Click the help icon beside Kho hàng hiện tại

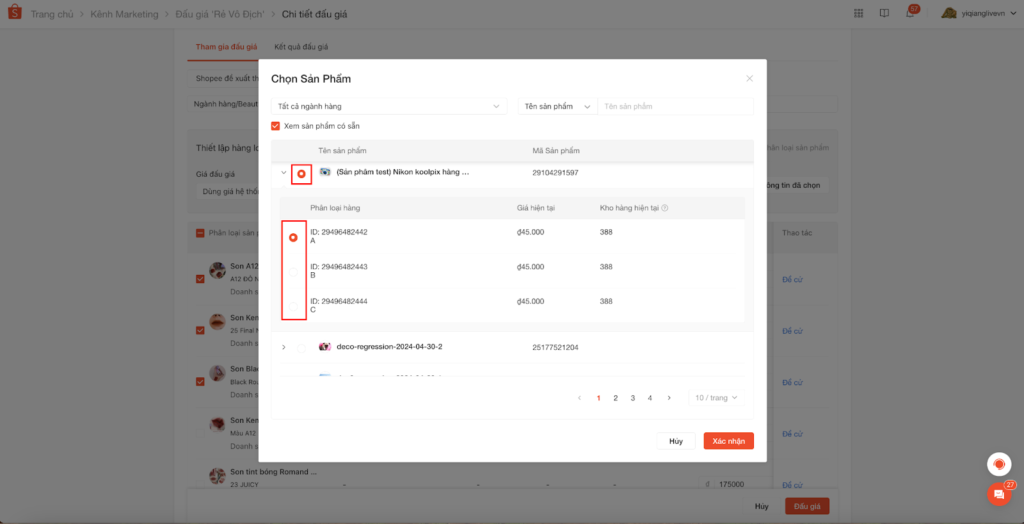pyautogui.click(x=664, y=208)
